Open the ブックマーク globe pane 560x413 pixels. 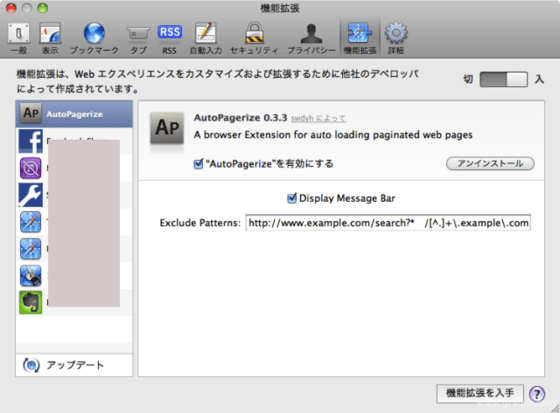[94, 38]
